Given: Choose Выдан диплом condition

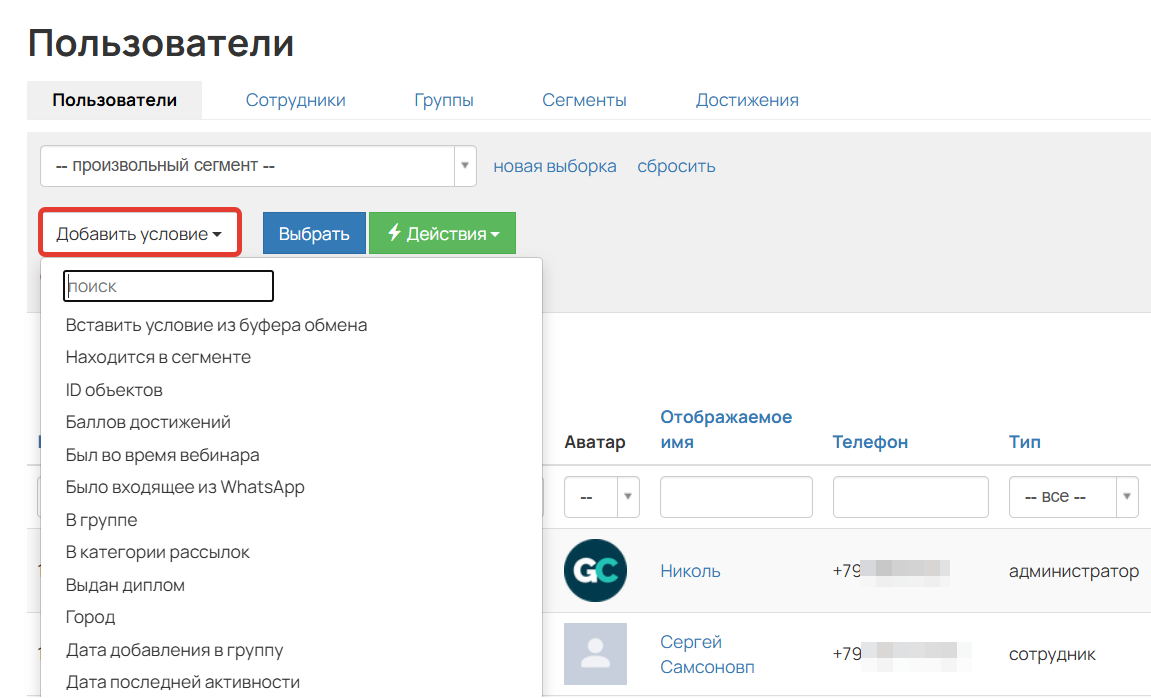Looking at the screenshot, I should pos(124,584).
